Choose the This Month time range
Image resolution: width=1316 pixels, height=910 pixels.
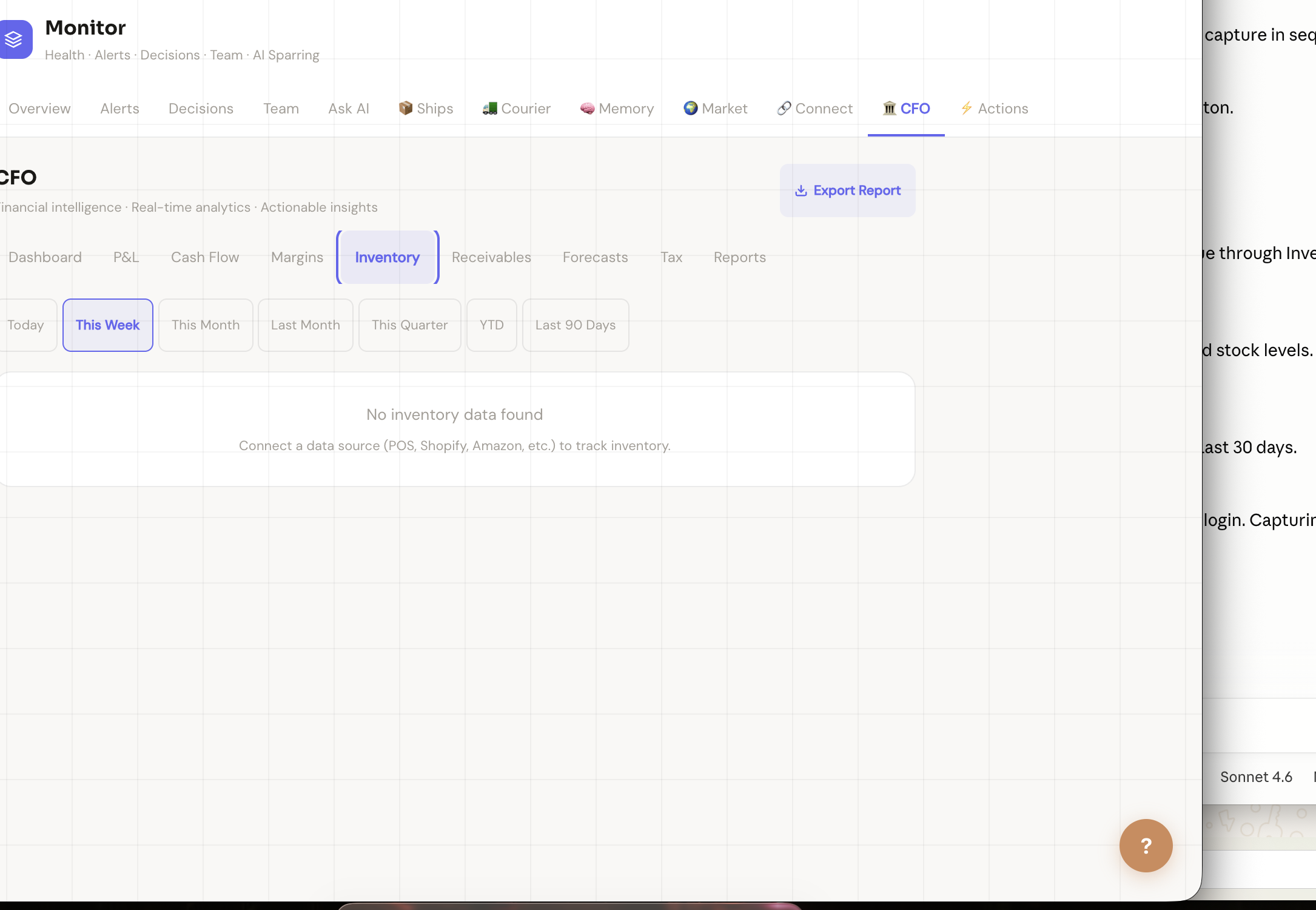coord(206,325)
